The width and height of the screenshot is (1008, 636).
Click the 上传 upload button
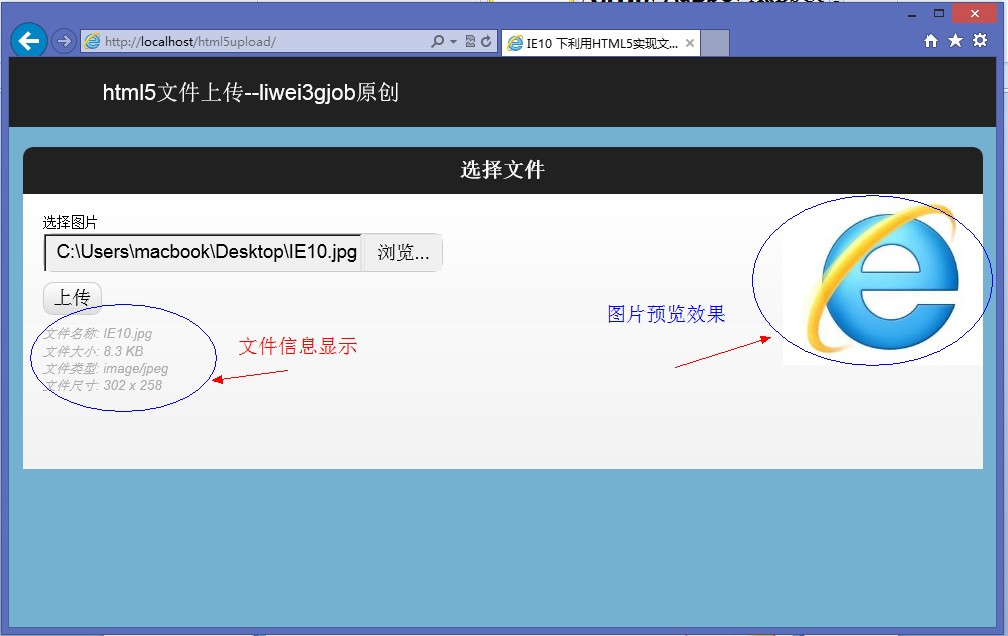tap(72, 298)
